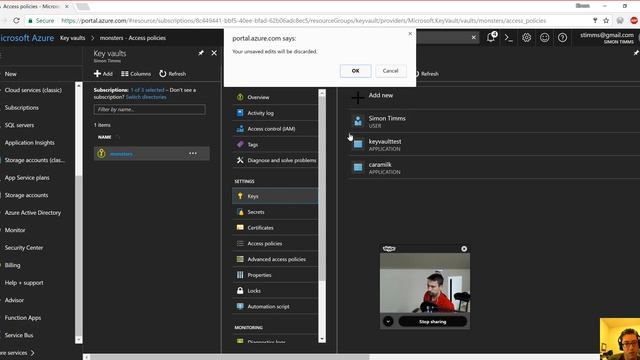This screenshot has width=640, height=360.
Task: Click OK in the discard edits dialog
Action: 356,71
